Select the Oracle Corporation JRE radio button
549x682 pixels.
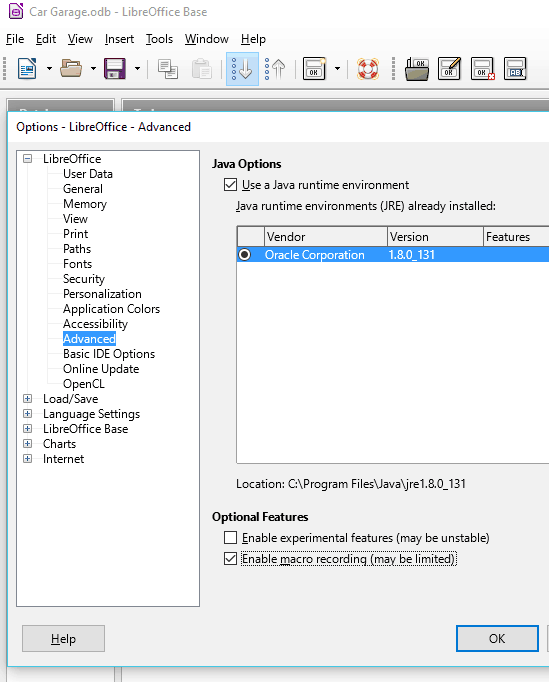coord(244,254)
